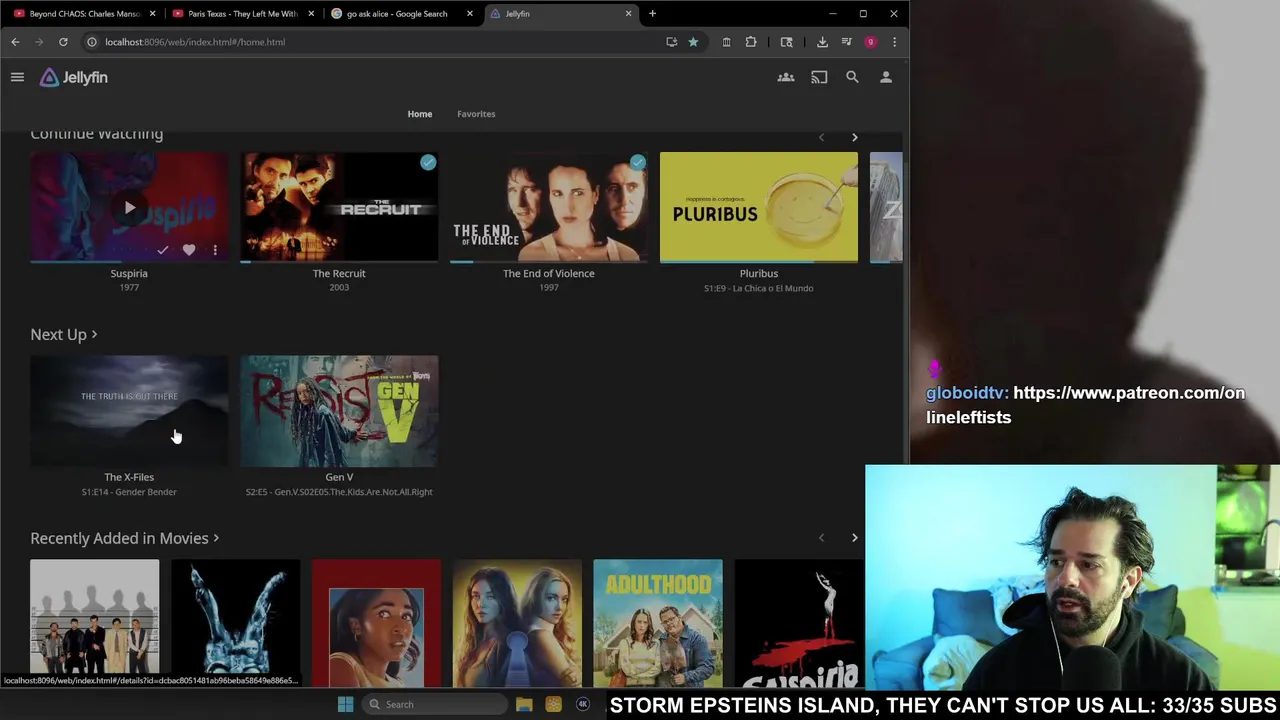This screenshot has height=720, width=1280.
Task: Open the Pluribus thumbnail
Action: (759, 207)
